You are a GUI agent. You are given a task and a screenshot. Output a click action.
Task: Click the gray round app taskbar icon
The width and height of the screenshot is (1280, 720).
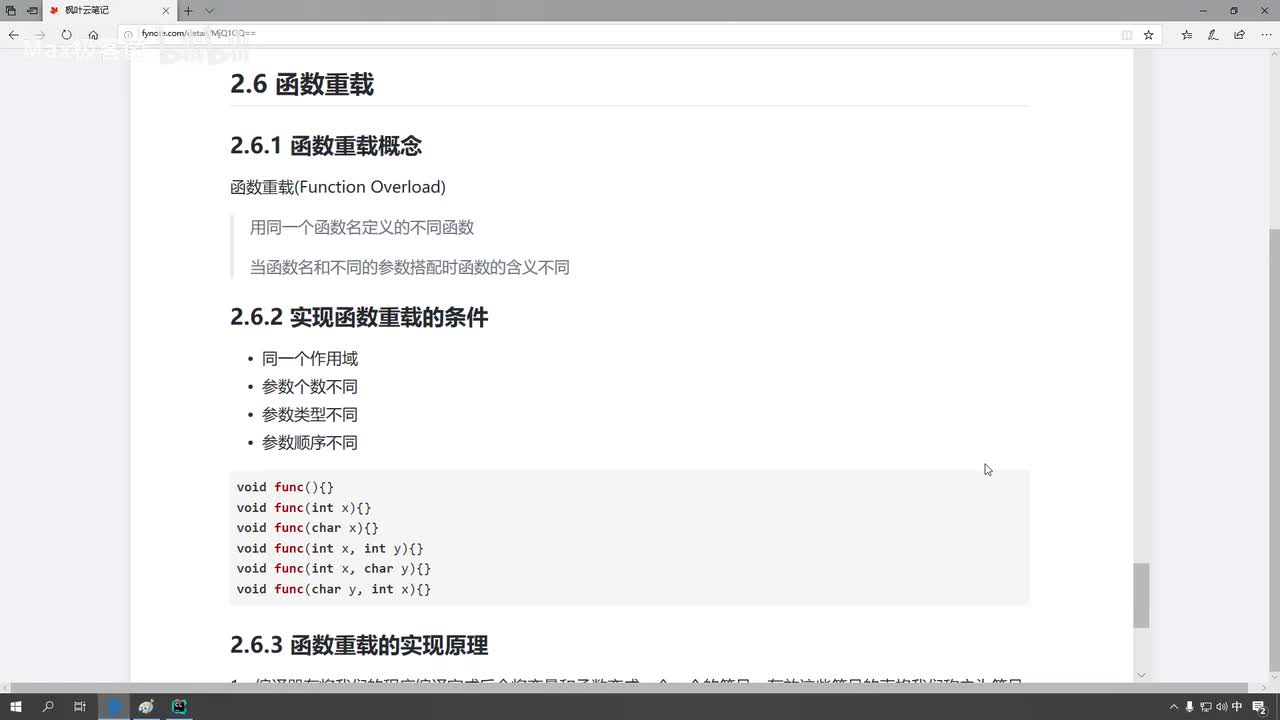pyautogui.click(x=146, y=706)
